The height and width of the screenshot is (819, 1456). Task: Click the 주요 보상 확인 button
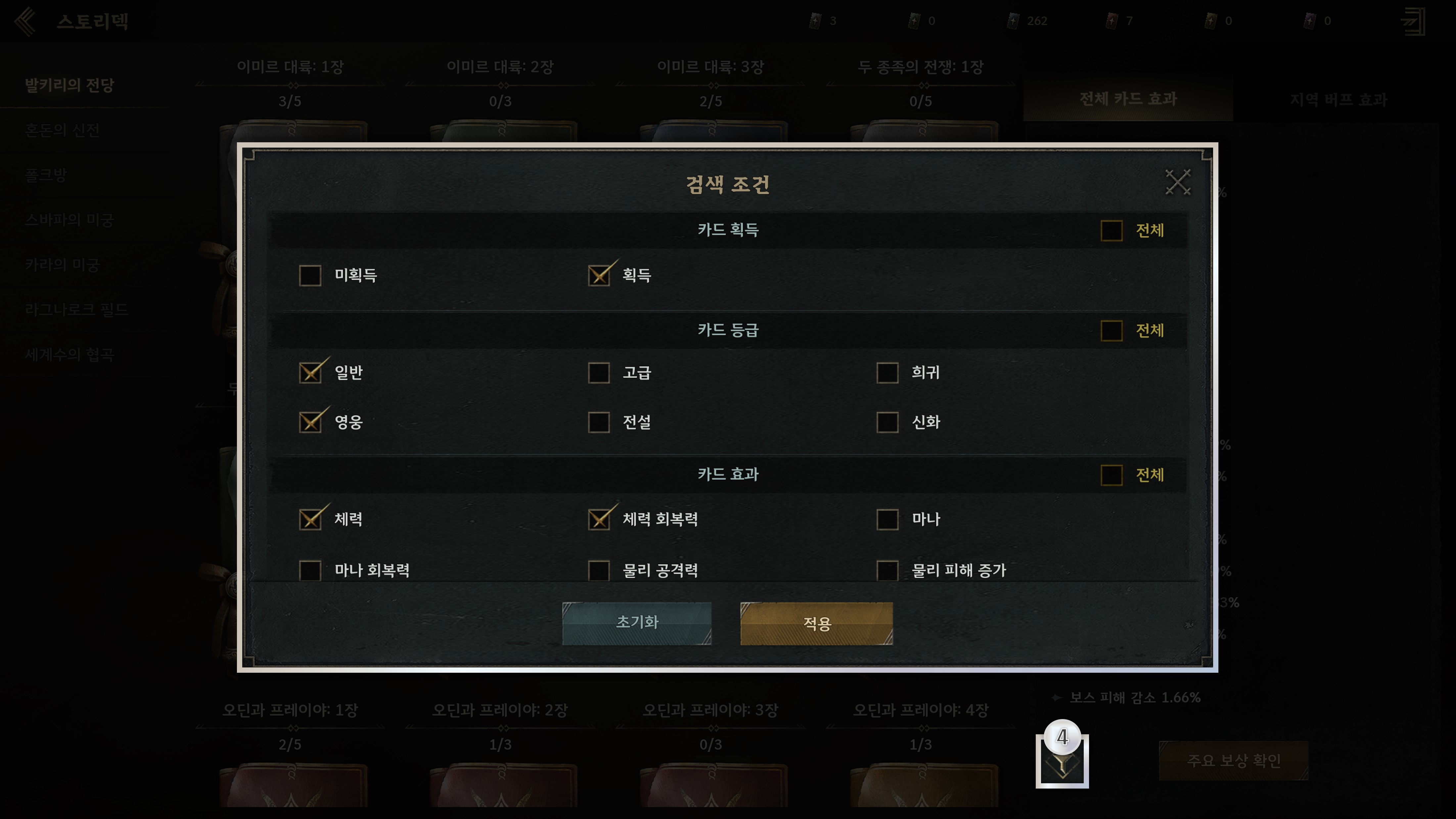1233,761
